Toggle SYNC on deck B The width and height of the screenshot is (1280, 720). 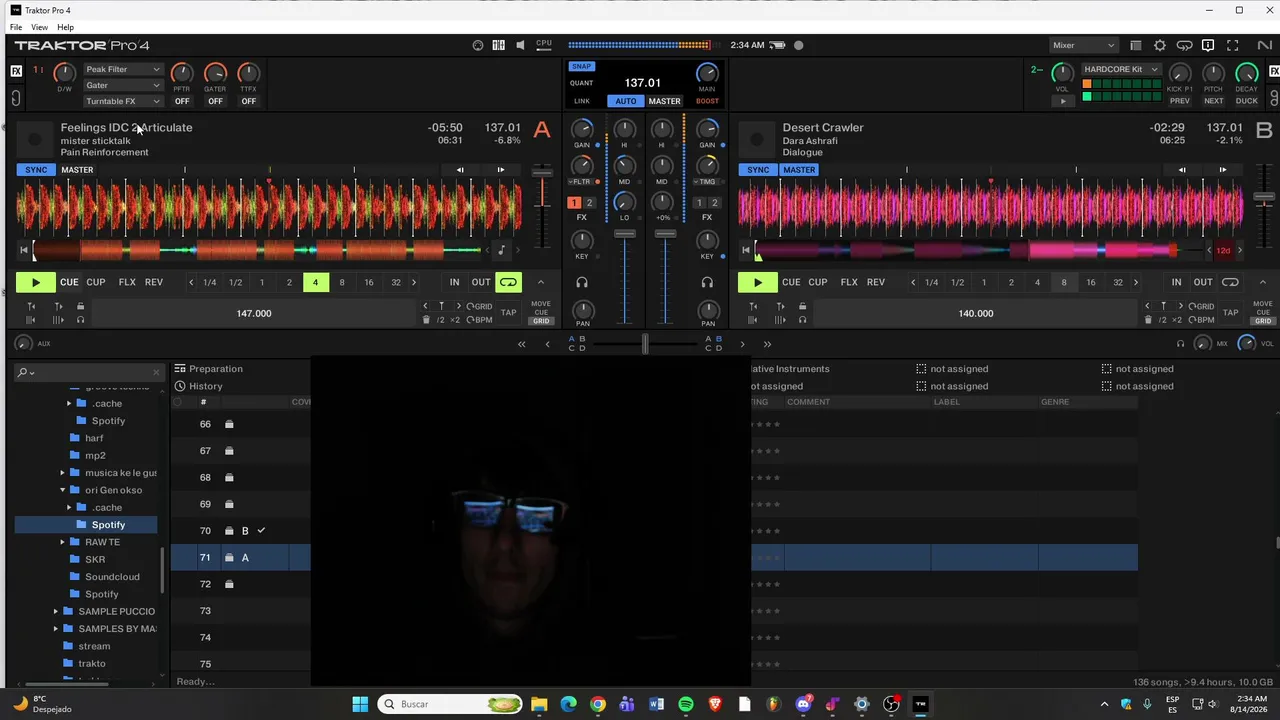click(x=758, y=170)
